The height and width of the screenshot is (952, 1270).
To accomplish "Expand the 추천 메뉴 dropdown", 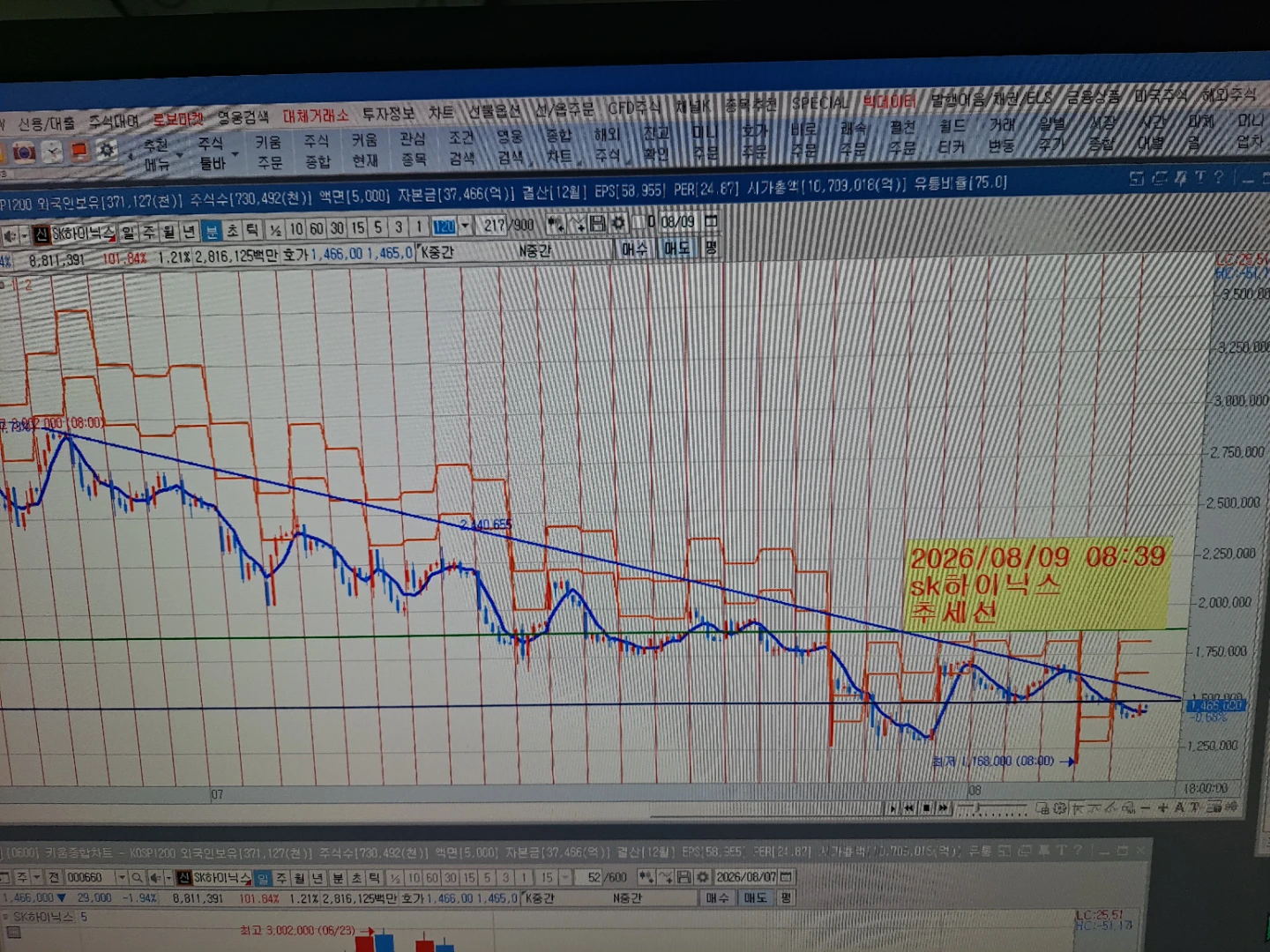I will point(179,157).
